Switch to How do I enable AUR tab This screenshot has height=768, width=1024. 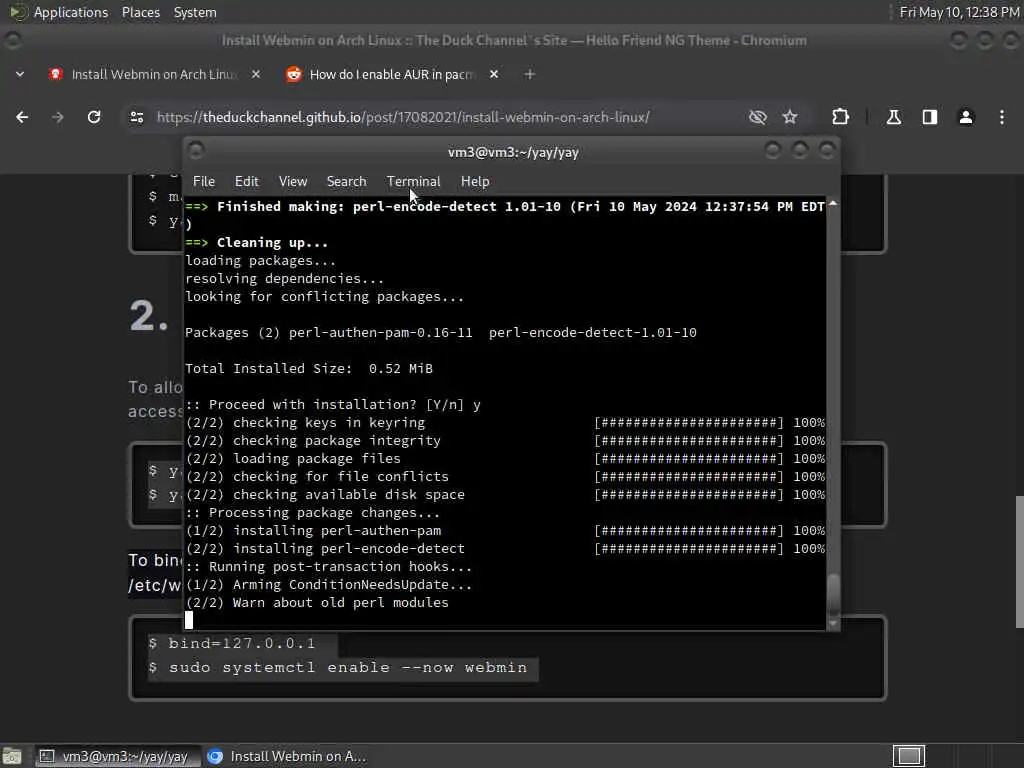tap(392, 74)
